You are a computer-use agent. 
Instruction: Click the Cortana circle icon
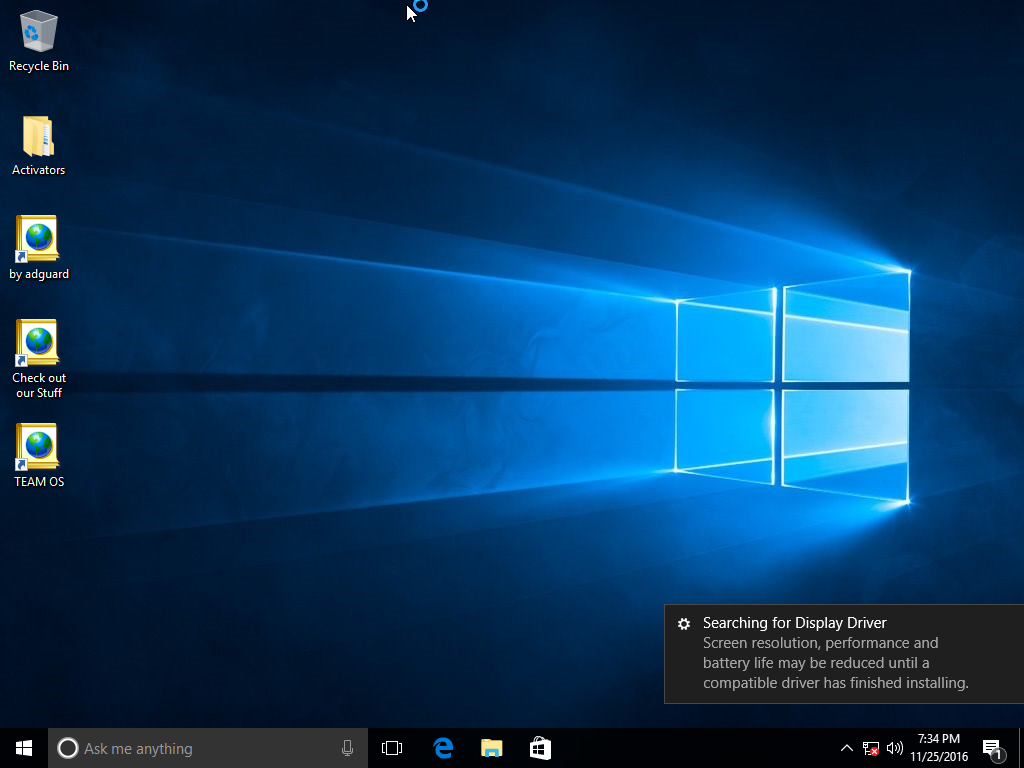[x=67, y=748]
